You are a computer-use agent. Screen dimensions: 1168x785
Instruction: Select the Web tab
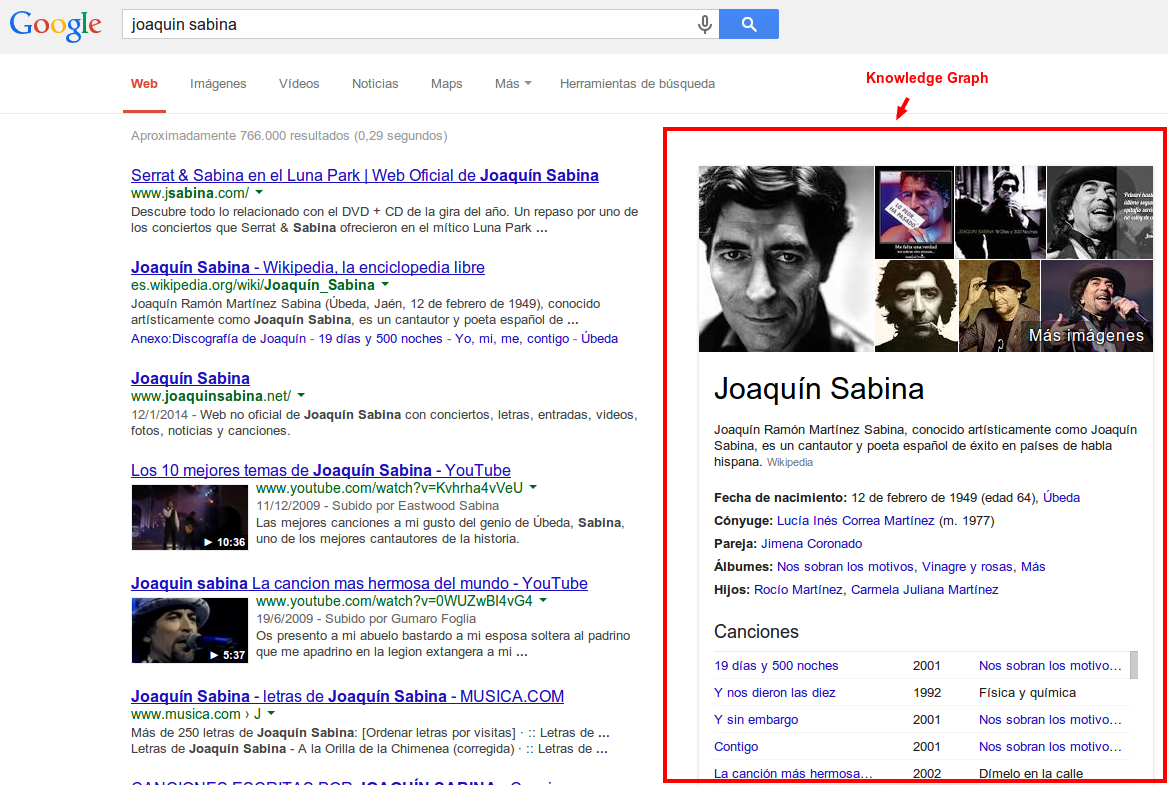tap(144, 83)
